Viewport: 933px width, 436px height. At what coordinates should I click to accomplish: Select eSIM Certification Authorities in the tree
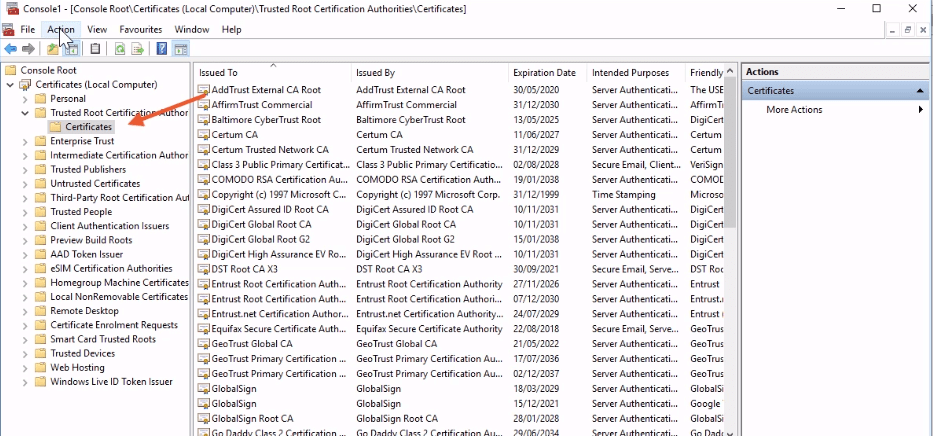click(x=111, y=268)
